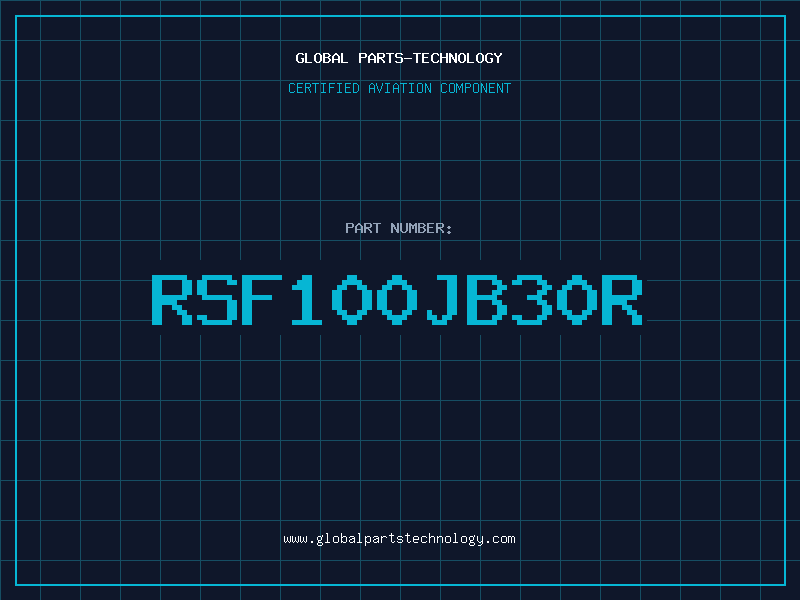This screenshot has height=600, width=800.
Task: Click the PART NUMBER: label
Action: point(398,228)
